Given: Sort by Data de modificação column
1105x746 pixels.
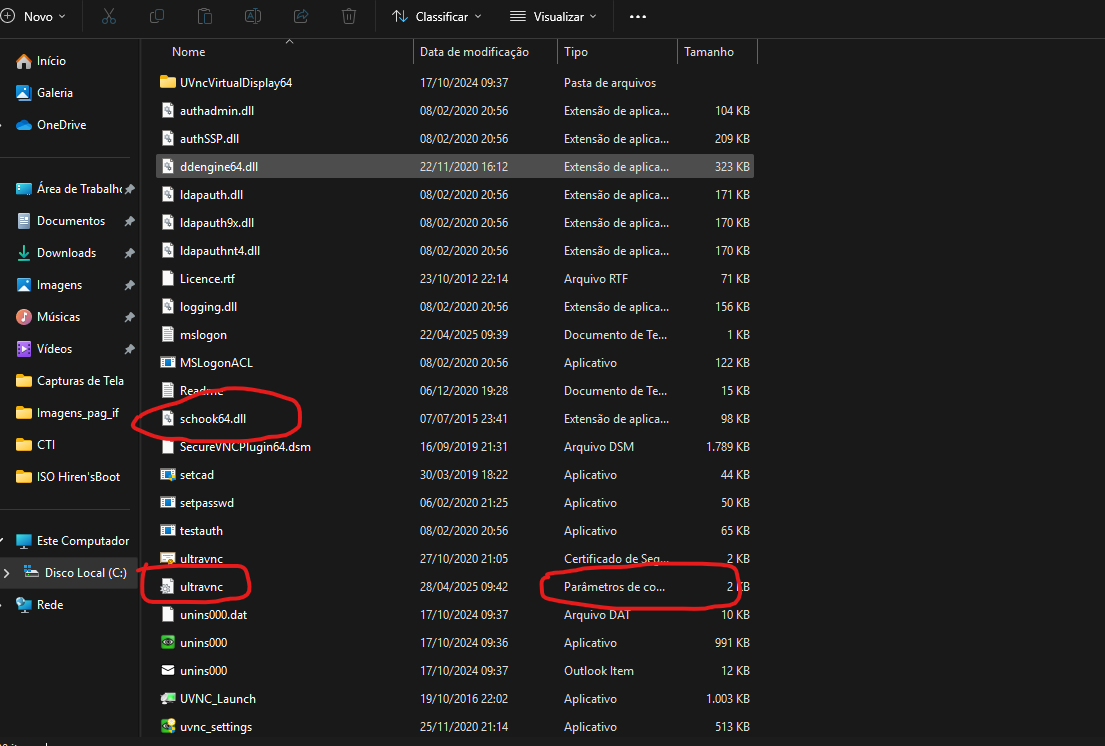Looking at the screenshot, I should click(474, 51).
